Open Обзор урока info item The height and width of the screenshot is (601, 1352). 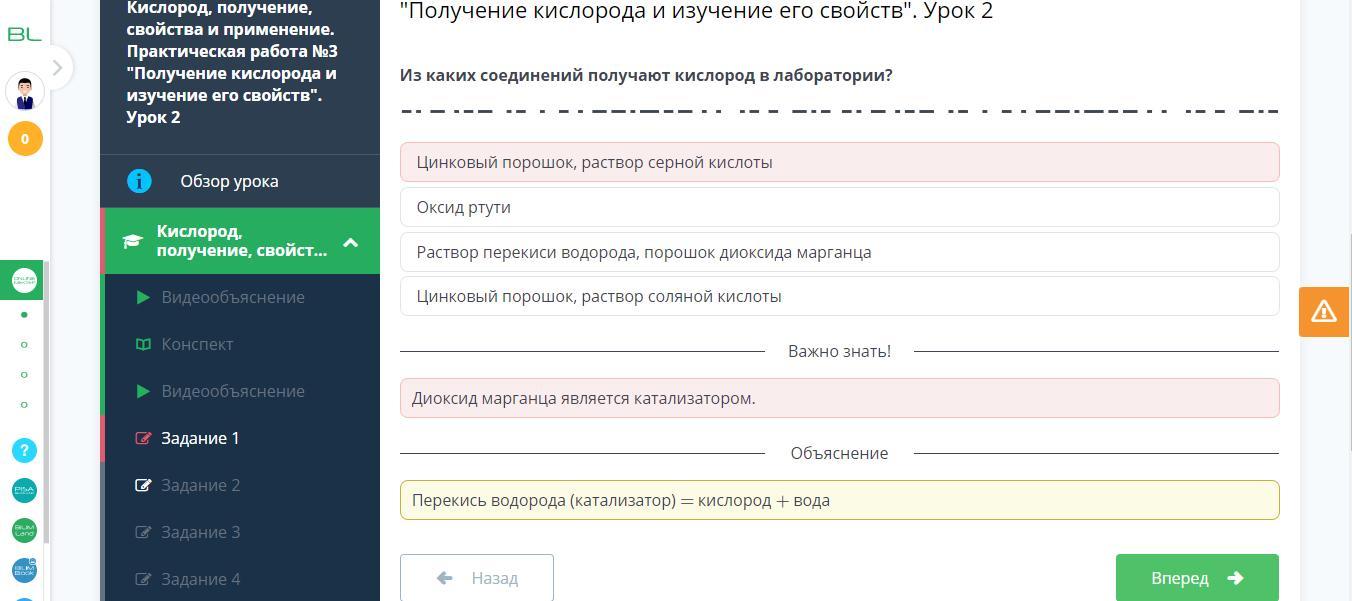tap(229, 181)
